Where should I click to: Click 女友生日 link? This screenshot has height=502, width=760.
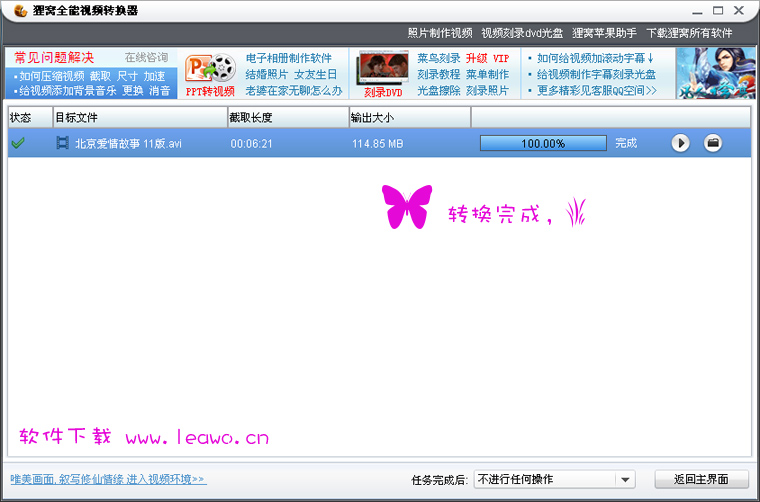click(x=316, y=75)
